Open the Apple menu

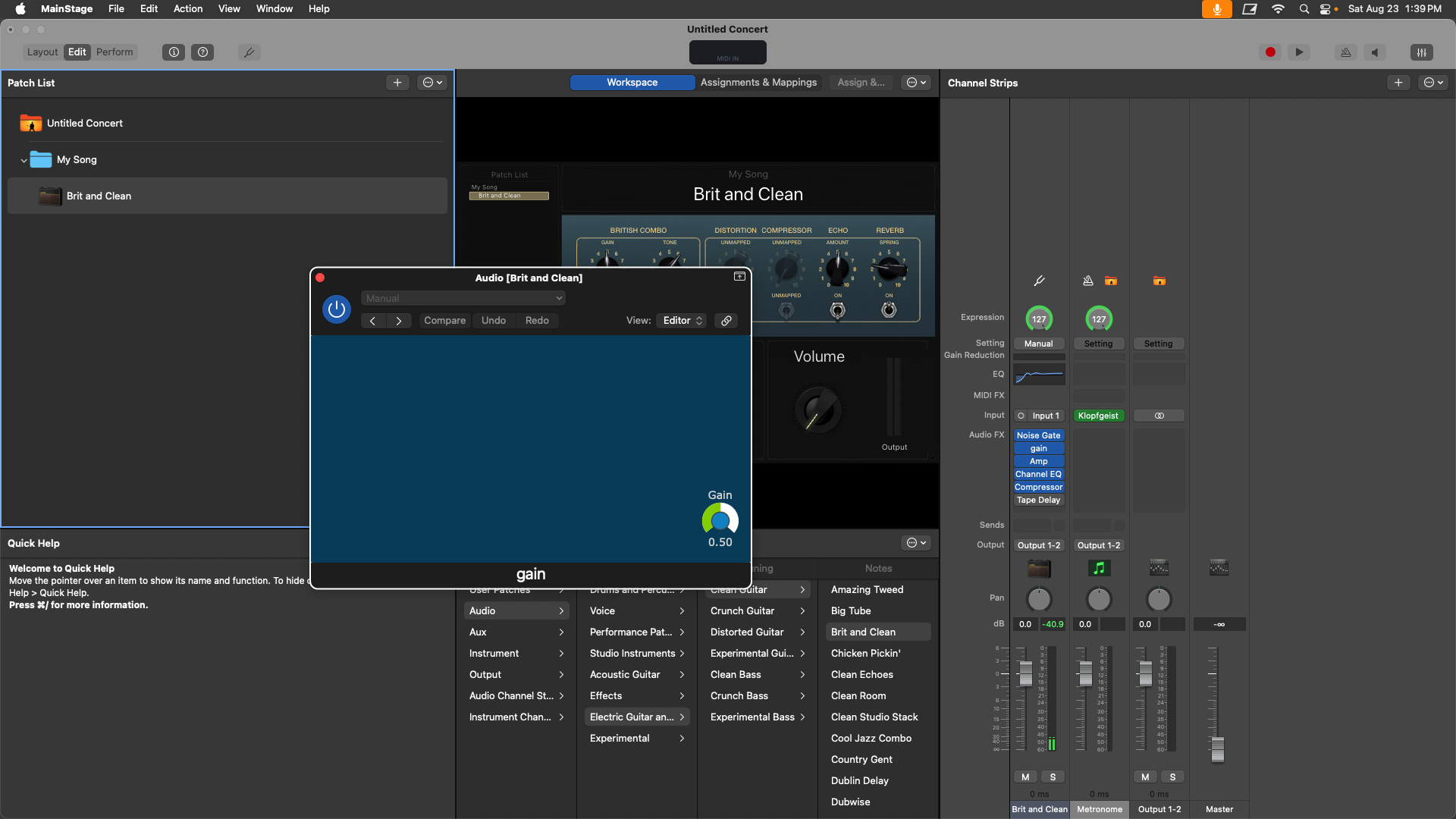click(20, 9)
